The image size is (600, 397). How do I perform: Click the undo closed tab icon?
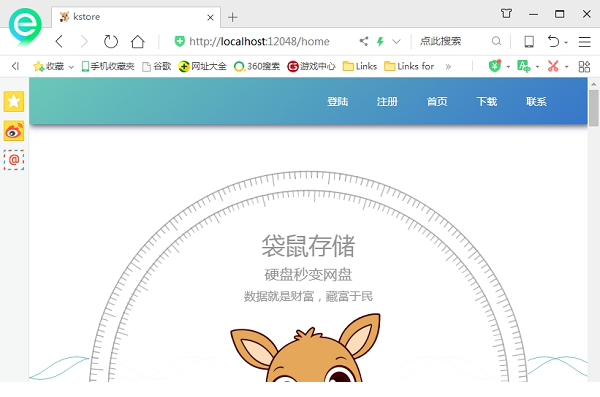pos(553,41)
